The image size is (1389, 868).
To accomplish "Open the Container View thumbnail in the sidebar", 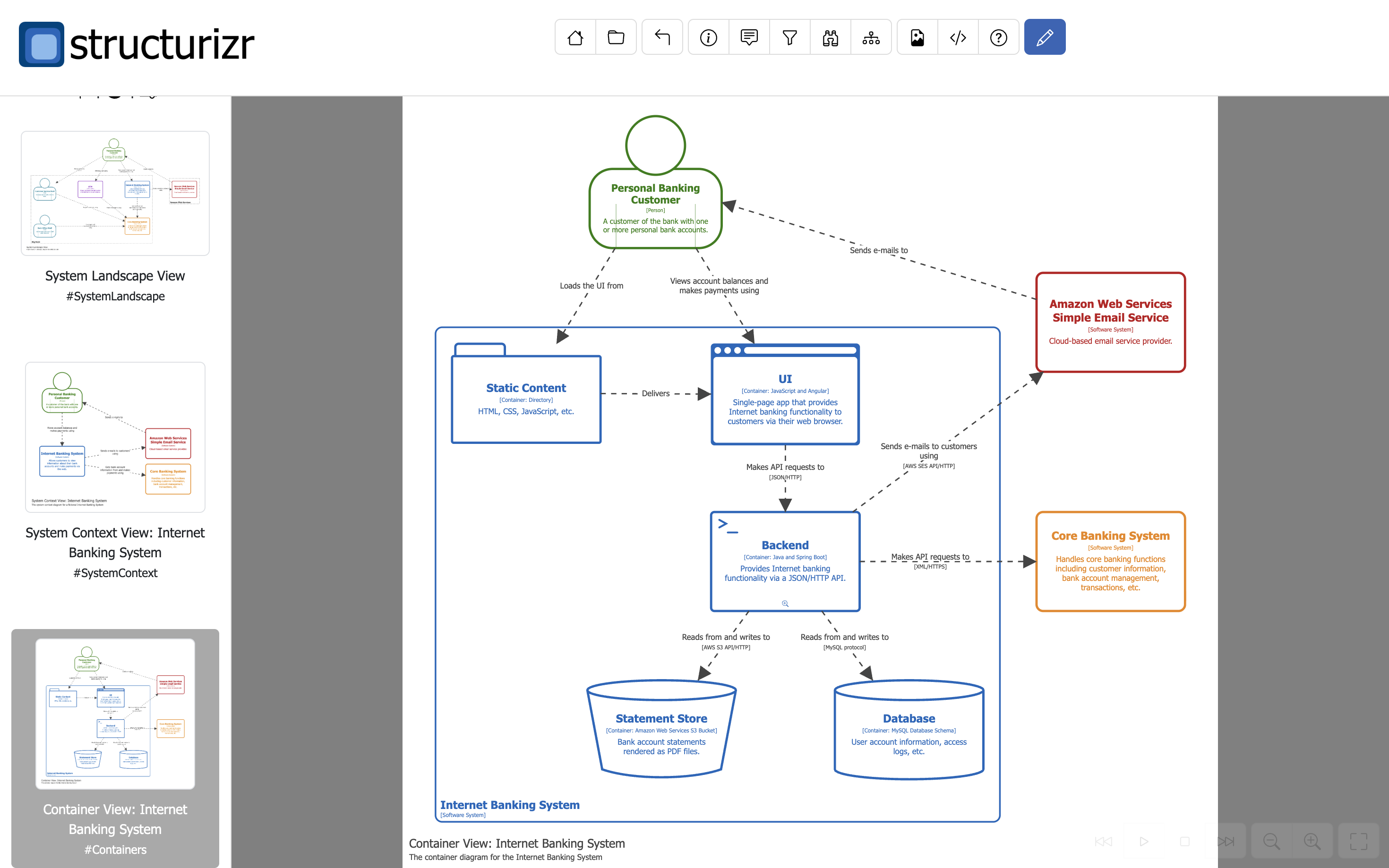I will [115, 713].
